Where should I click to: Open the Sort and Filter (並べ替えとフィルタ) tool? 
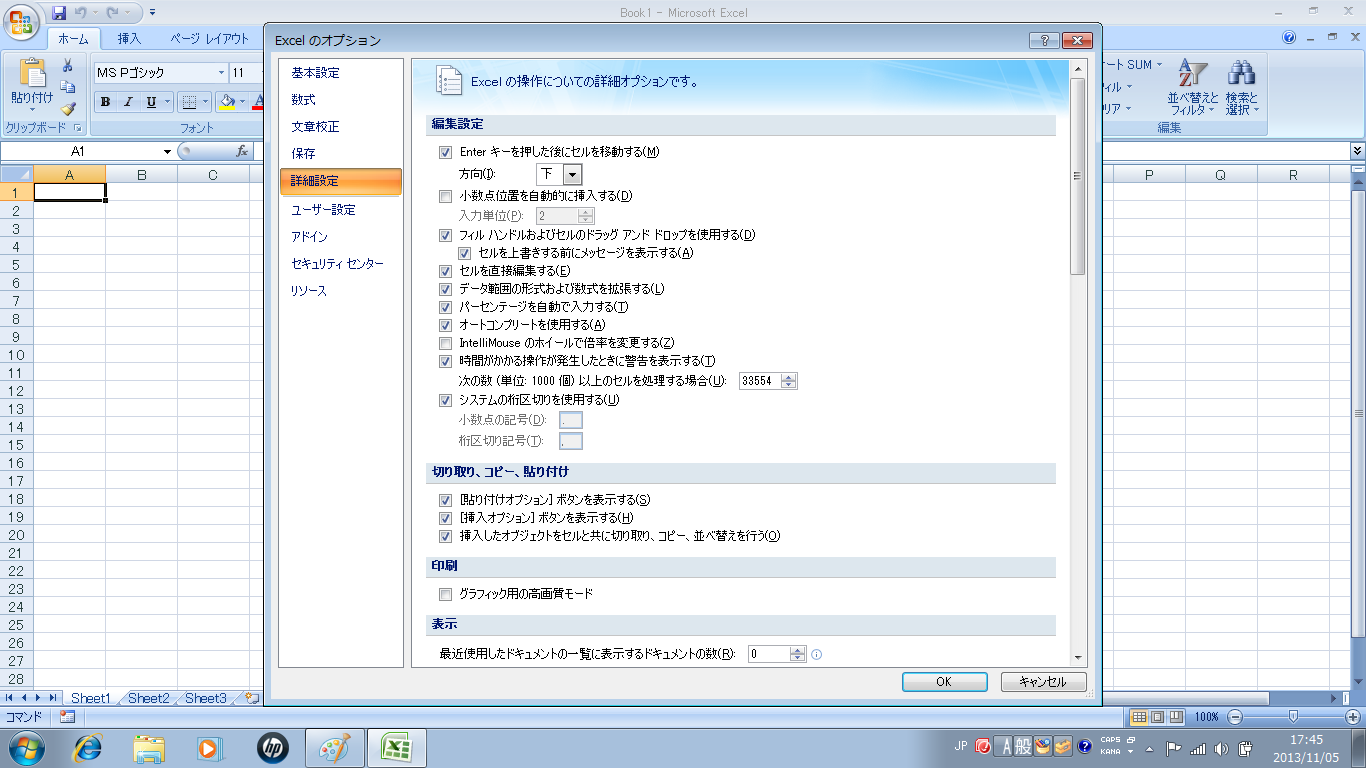(1193, 87)
